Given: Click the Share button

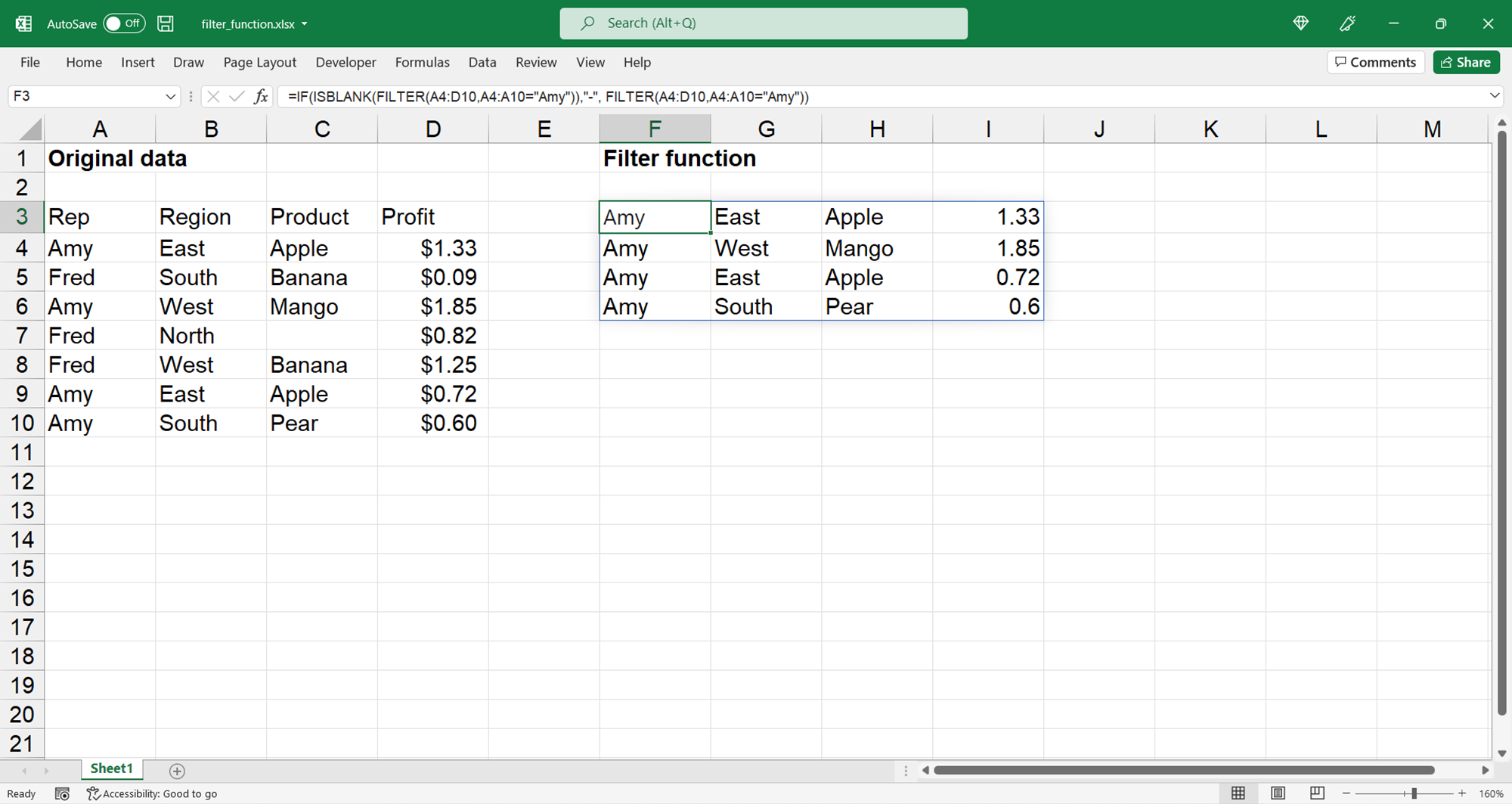Looking at the screenshot, I should tap(1466, 62).
